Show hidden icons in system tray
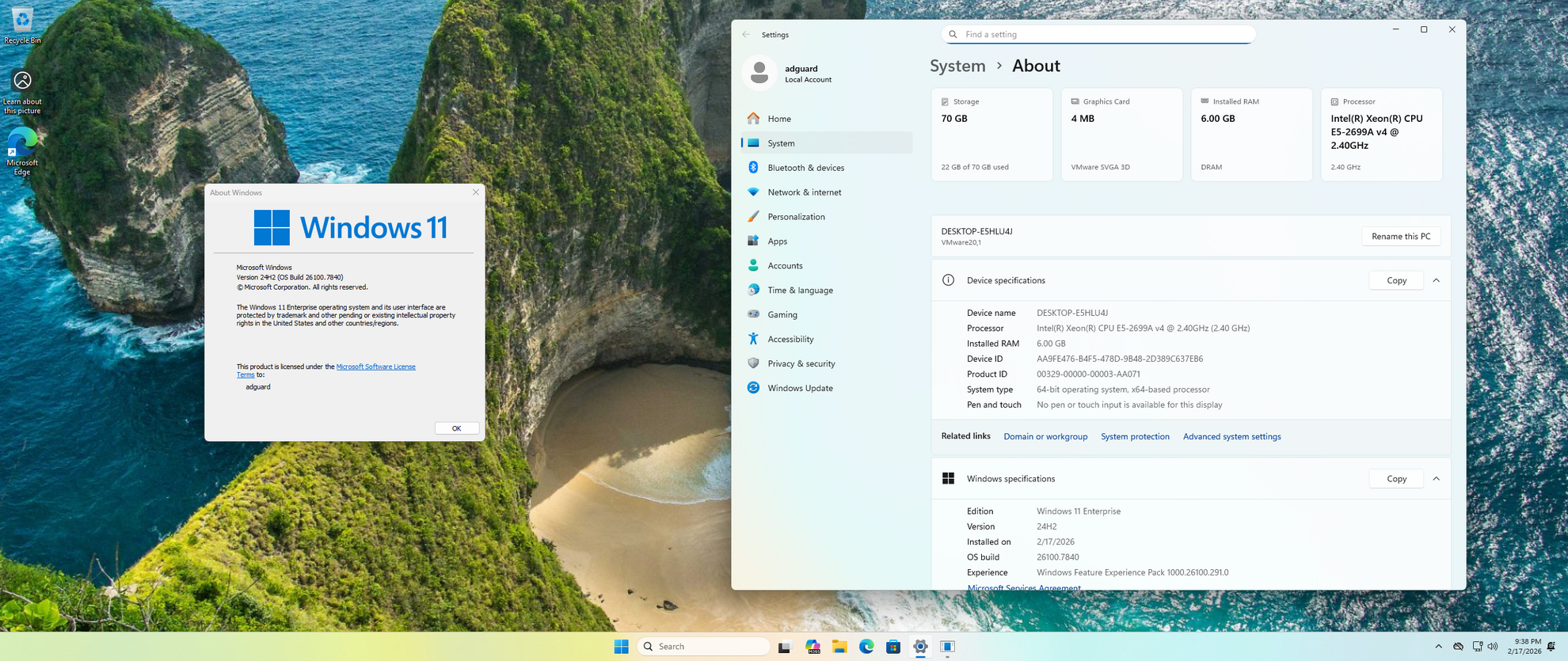This screenshot has height=661, width=1568. pos(1438,647)
